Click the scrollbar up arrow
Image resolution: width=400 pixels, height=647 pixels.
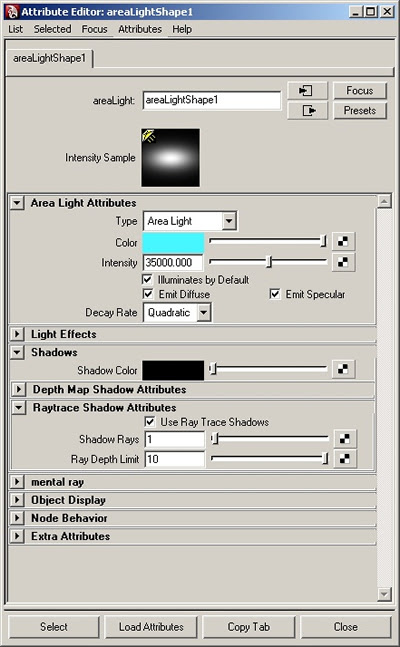tap(384, 201)
